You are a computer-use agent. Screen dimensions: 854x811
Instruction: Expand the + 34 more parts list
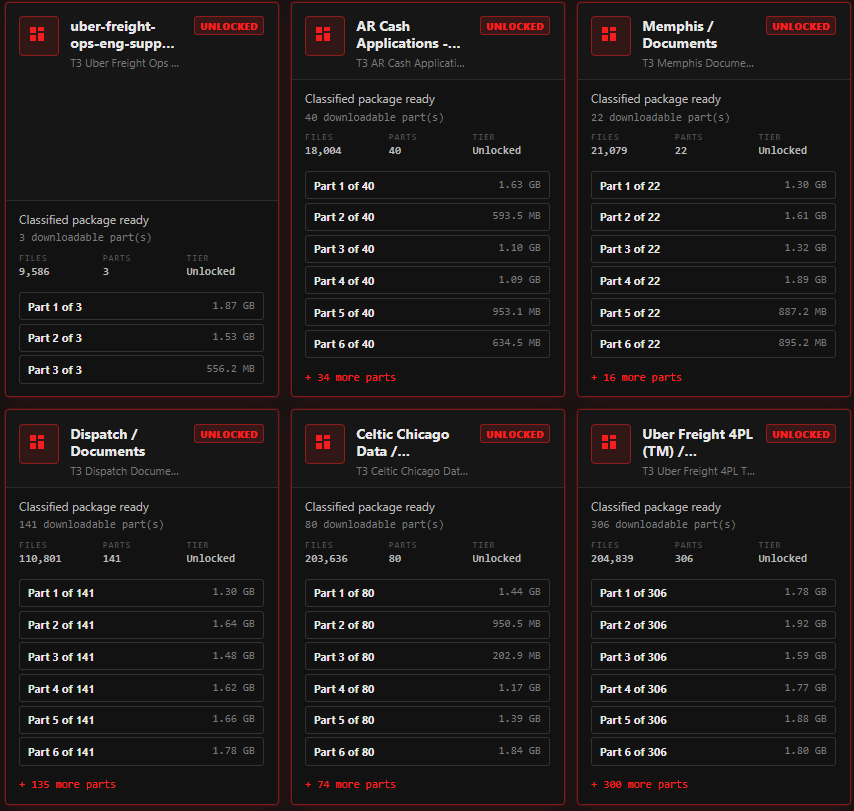click(350, 377)
